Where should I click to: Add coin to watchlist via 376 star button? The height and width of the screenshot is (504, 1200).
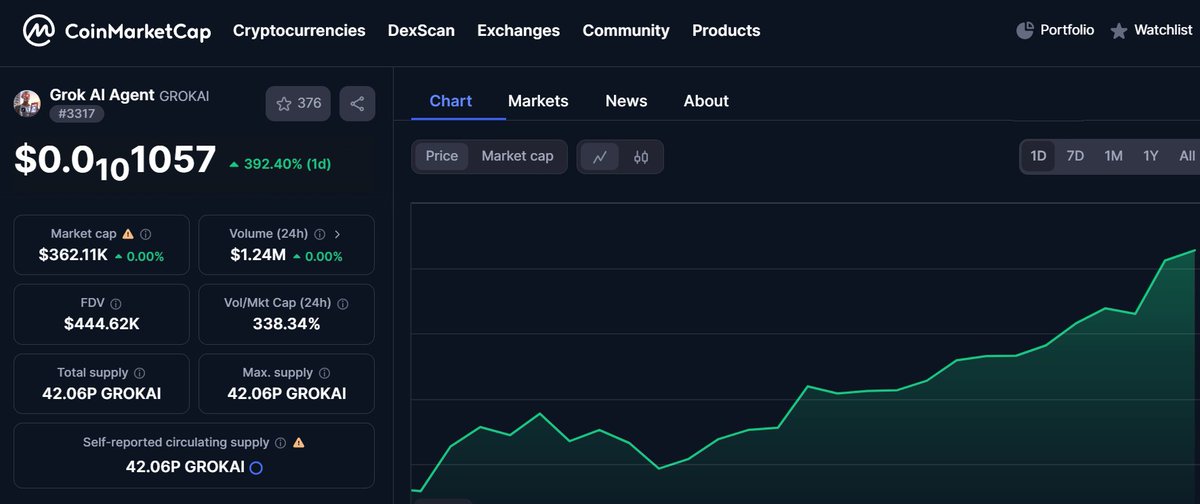(x=298, y=104)
